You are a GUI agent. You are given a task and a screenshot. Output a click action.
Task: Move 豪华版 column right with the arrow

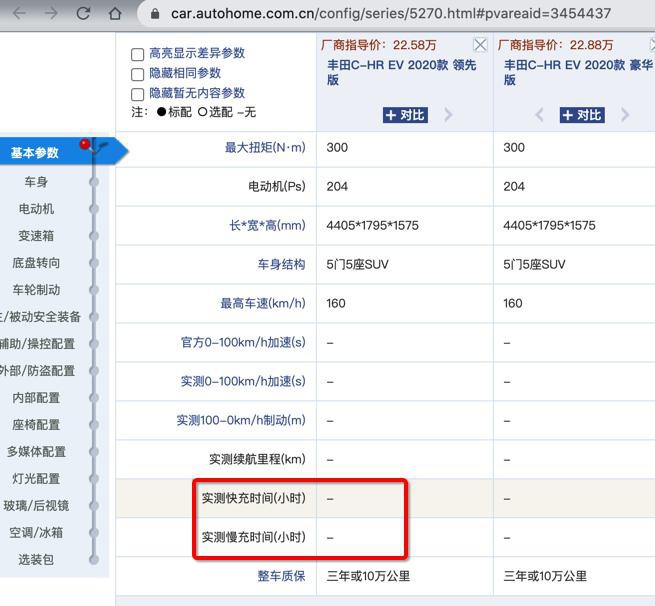coord(625,114)
